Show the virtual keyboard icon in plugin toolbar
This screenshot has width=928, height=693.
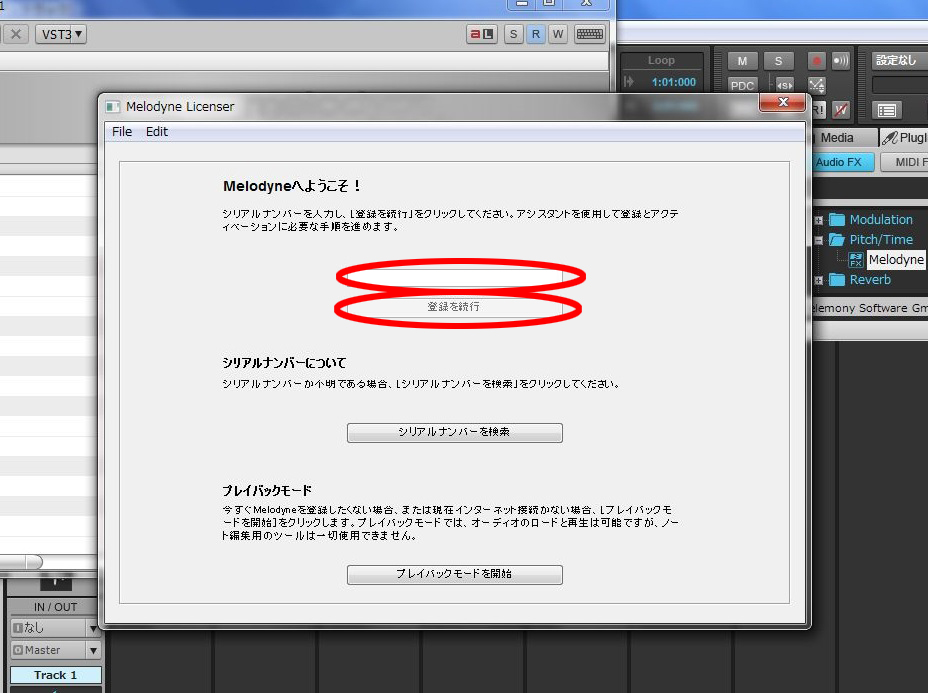coord(589,34)
